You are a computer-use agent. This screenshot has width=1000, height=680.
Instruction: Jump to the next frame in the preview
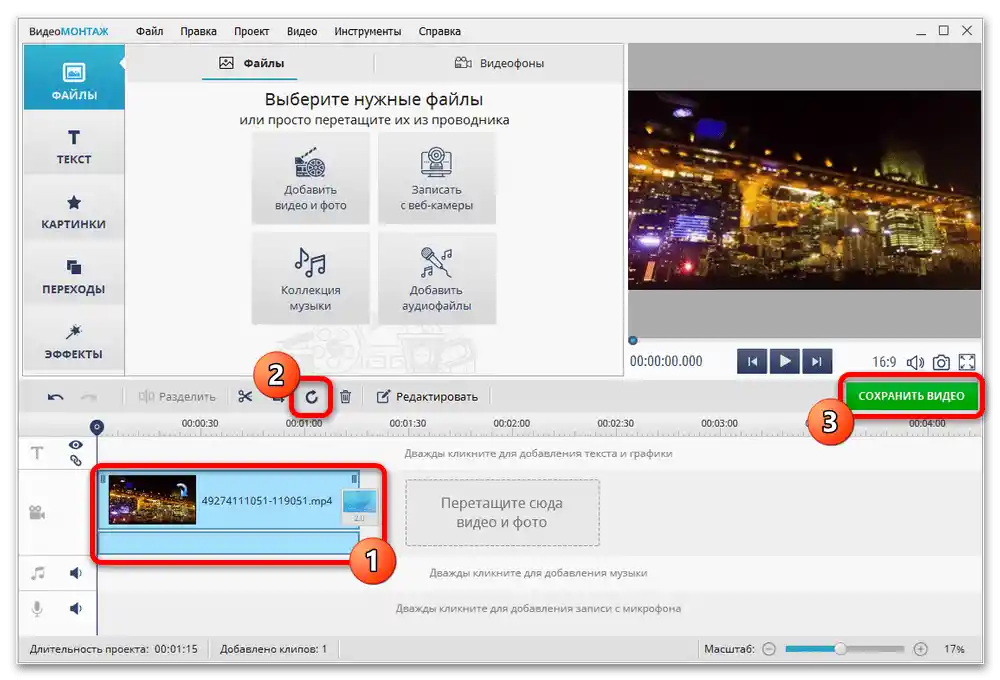click(817, 362)
